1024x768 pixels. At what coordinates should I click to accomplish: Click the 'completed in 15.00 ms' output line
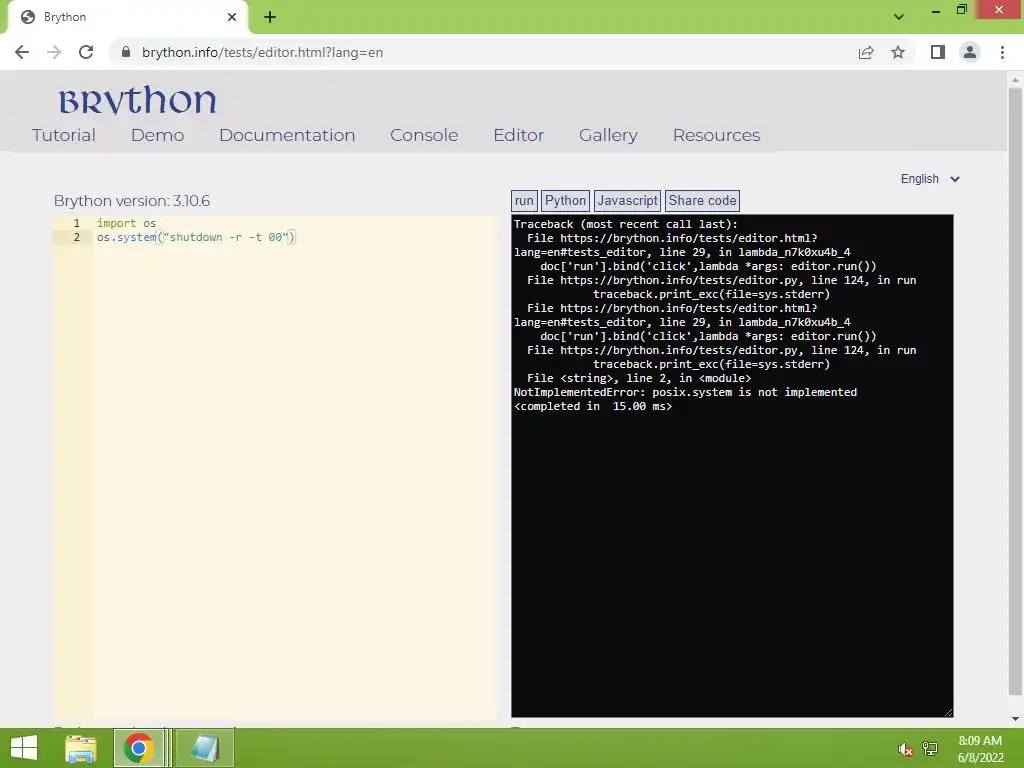pyautogui.click(x=593, y=406)
